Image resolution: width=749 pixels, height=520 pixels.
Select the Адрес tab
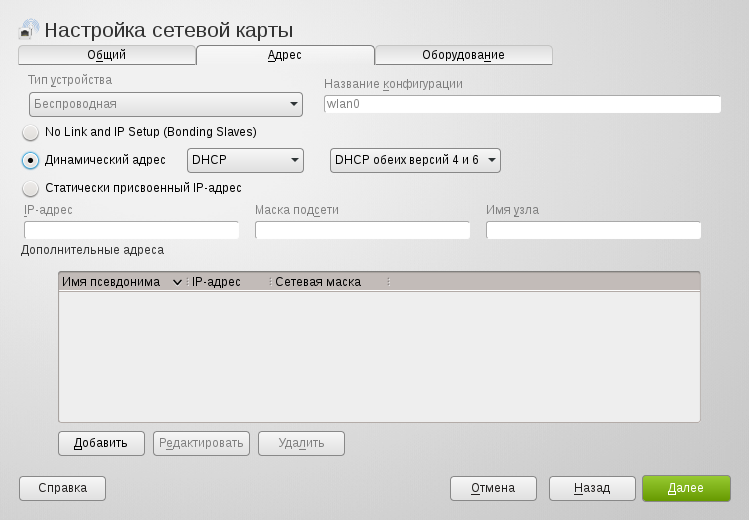point(285,55)
